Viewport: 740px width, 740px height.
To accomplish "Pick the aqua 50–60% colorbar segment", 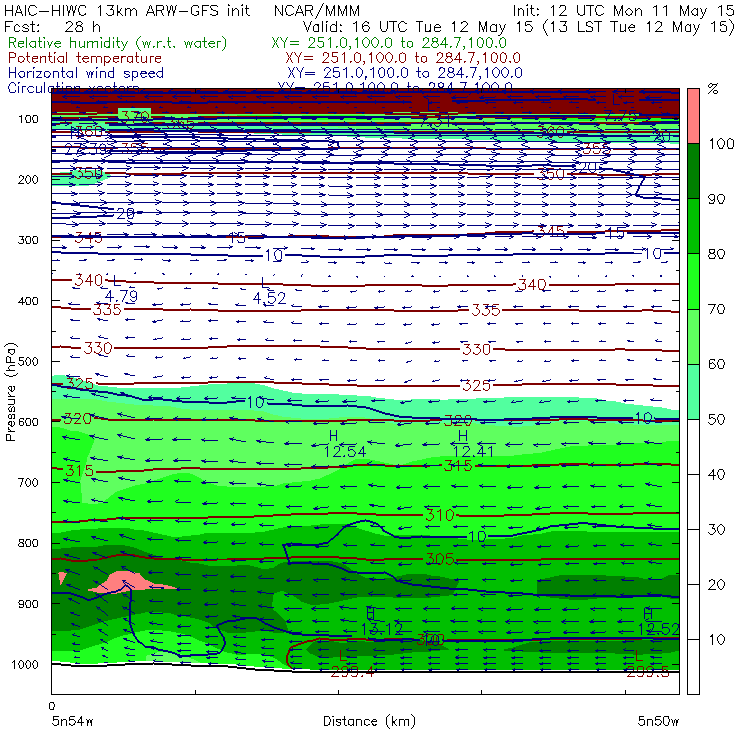I will coord(693,392).
